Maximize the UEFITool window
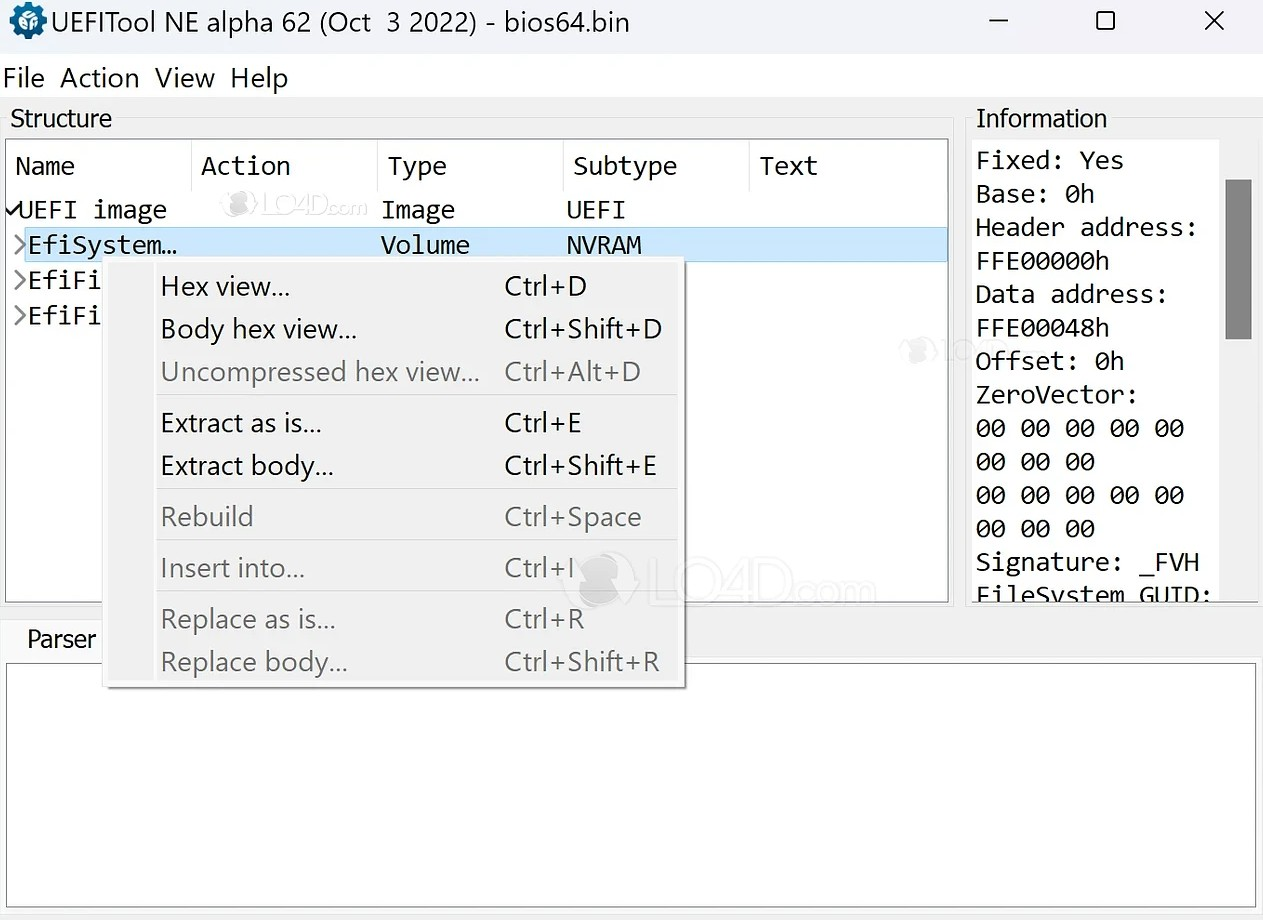Viewport: 1263px width, 920px height. 1105,21
